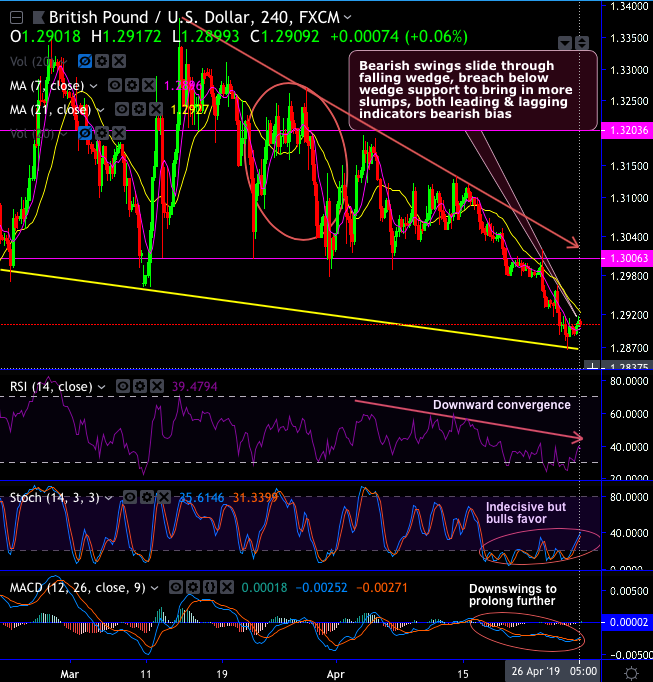Expand the MA (7, close) legend chevron
Screen dimensions: 653x682
[94, 86]
